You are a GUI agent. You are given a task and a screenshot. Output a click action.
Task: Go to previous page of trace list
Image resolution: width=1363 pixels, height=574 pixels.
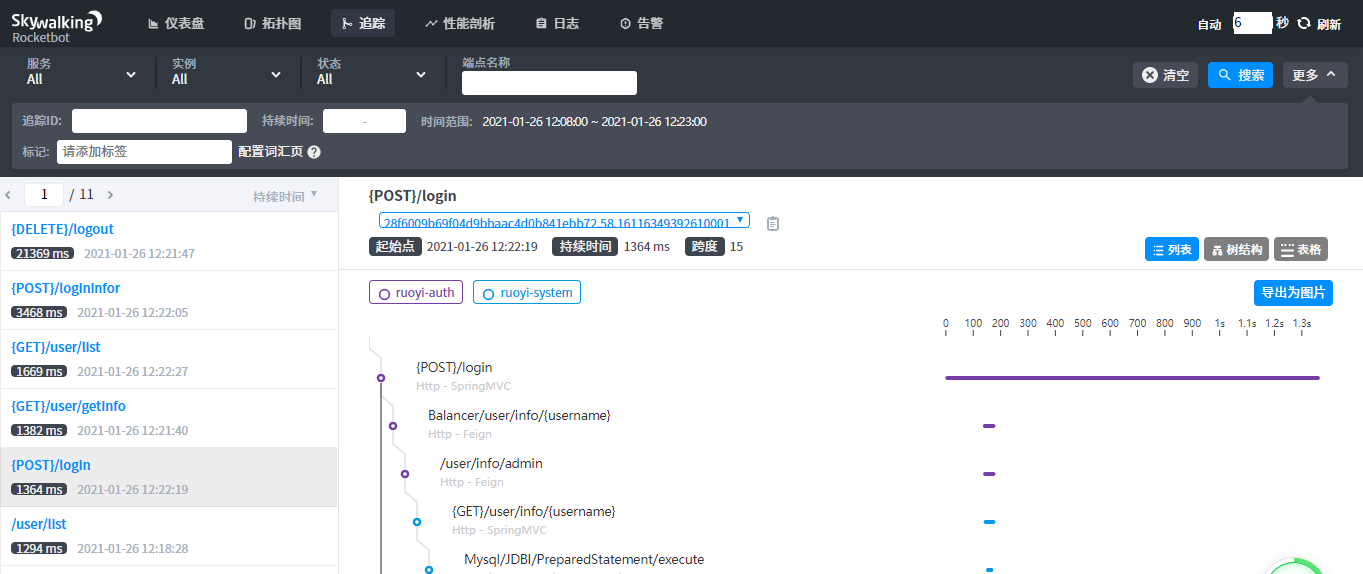pos(8,195)
